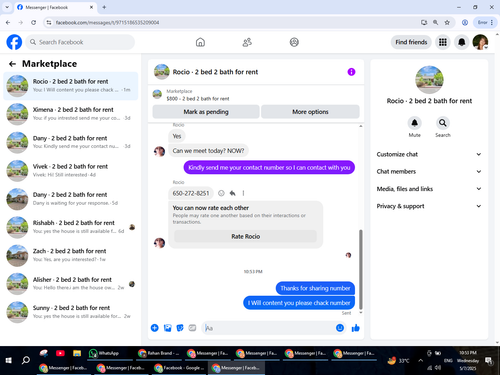Open the notifications bell in header
This screenshot has height=375, width=500.
click(x=462, y=42)
